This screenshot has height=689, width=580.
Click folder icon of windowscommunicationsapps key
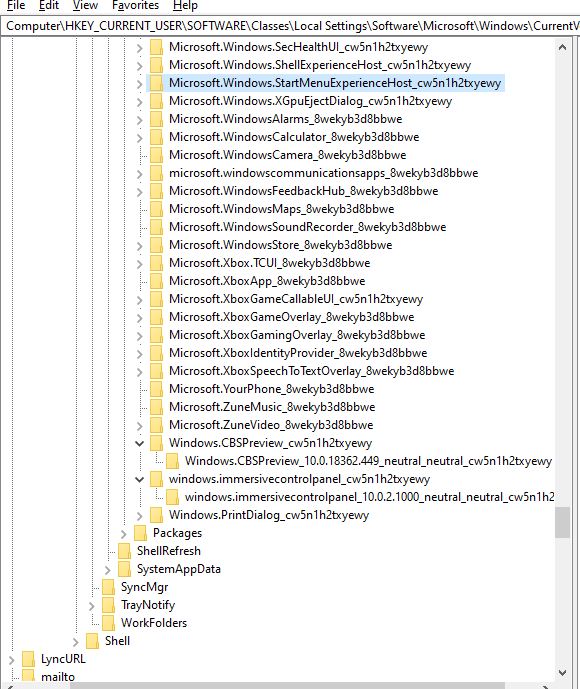(156, 173)
